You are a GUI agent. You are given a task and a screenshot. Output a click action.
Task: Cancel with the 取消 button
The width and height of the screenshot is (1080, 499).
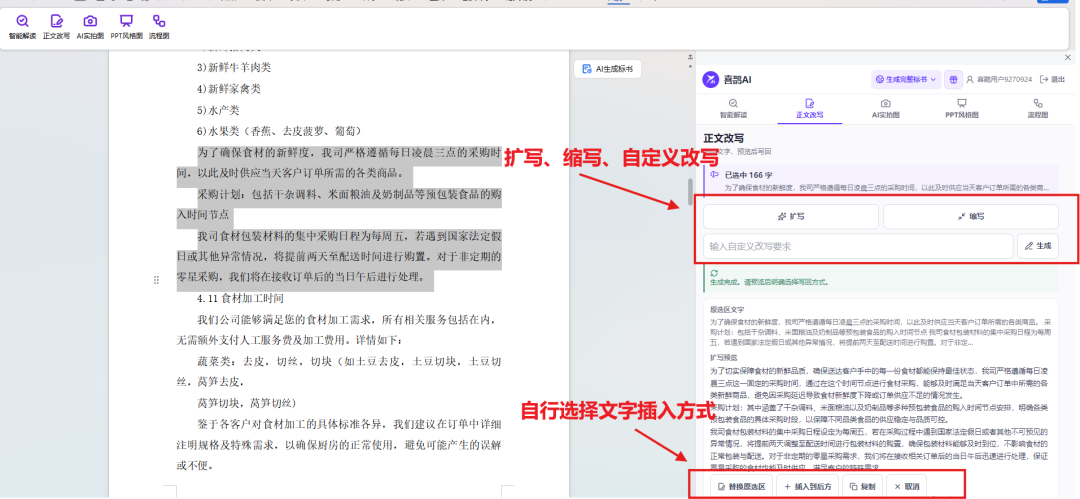pos(906,487)
